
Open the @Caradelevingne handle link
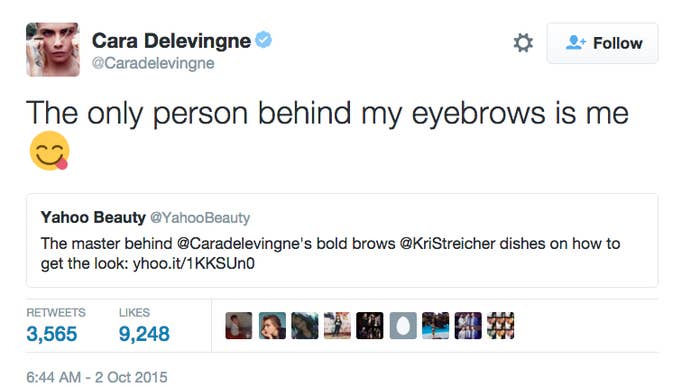click(153, 63)
